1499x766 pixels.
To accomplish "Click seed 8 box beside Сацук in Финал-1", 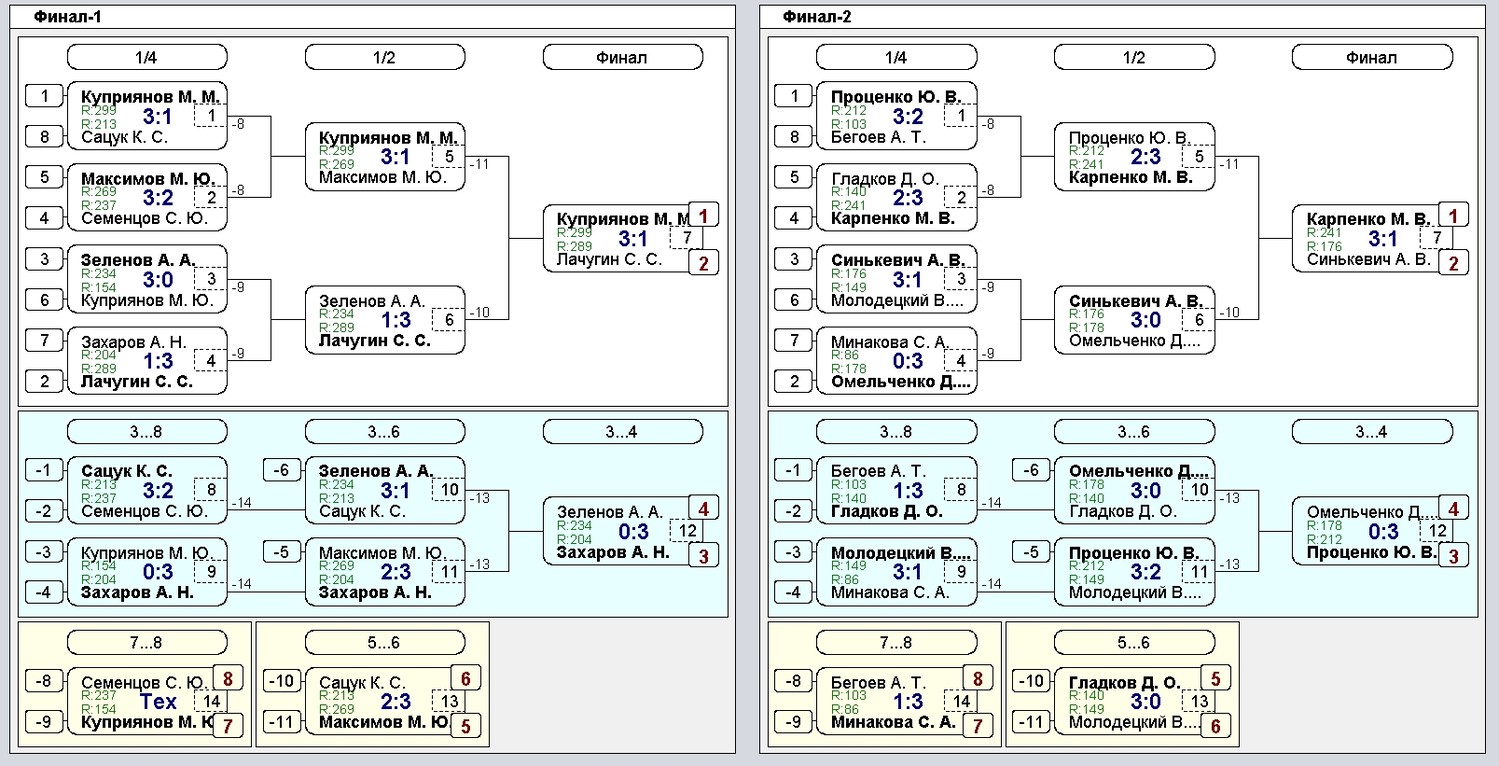I will (x=45, y=136).
